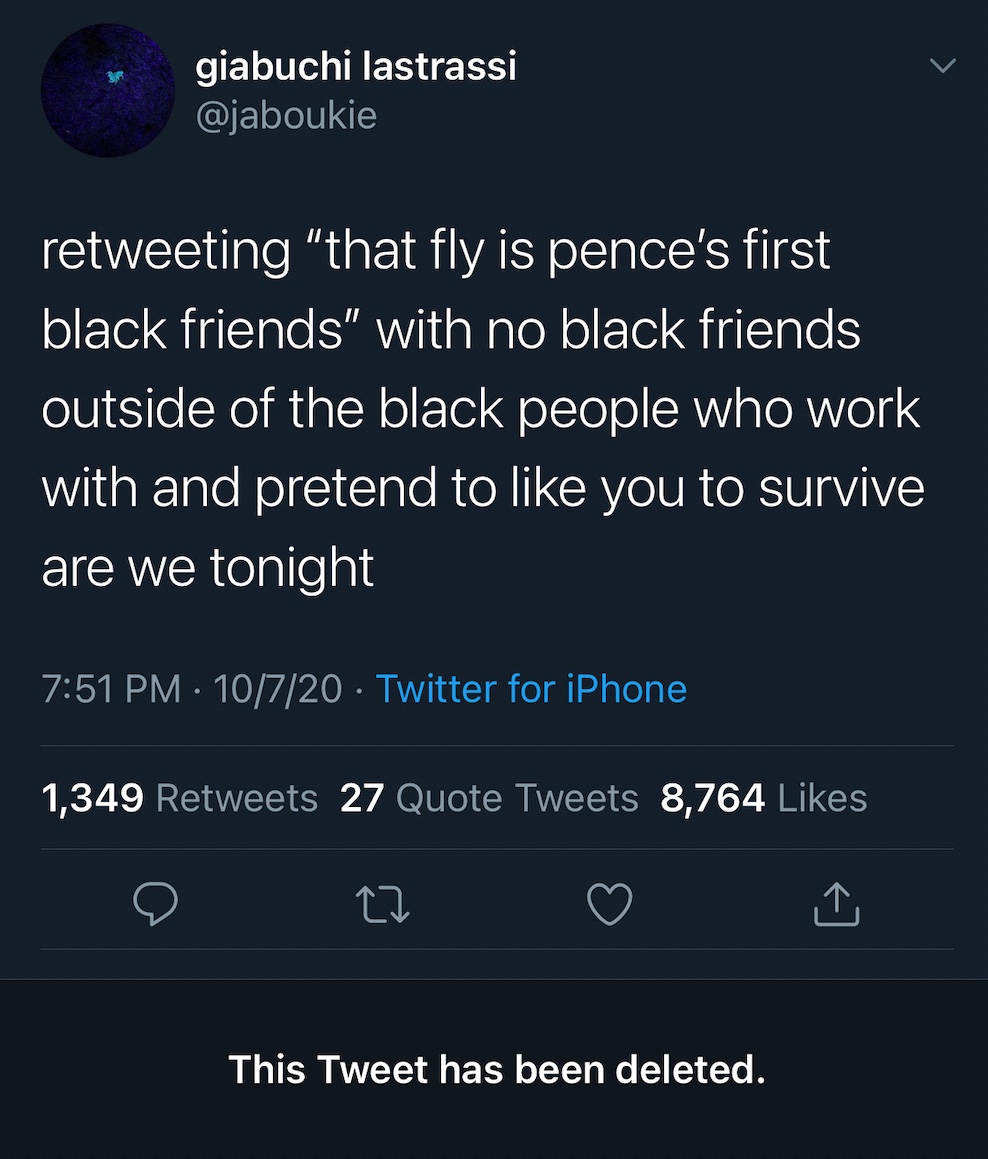View the 27 Quote Tweets list

pyautogui.click(x=489, y=798)
